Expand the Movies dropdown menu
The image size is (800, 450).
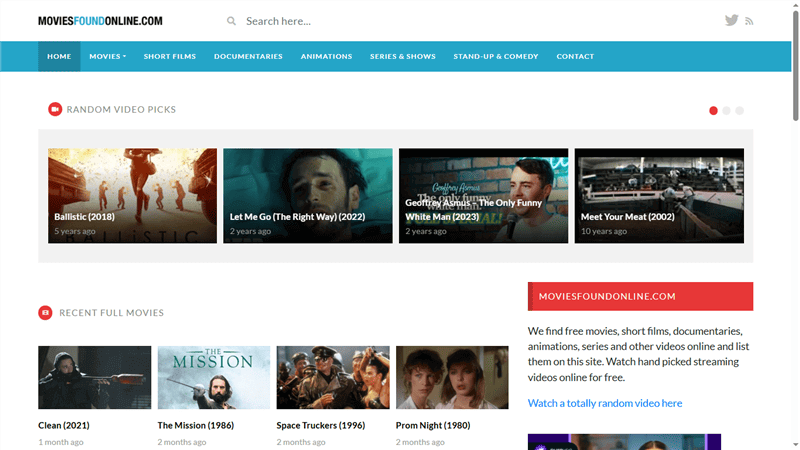point(107,56)
